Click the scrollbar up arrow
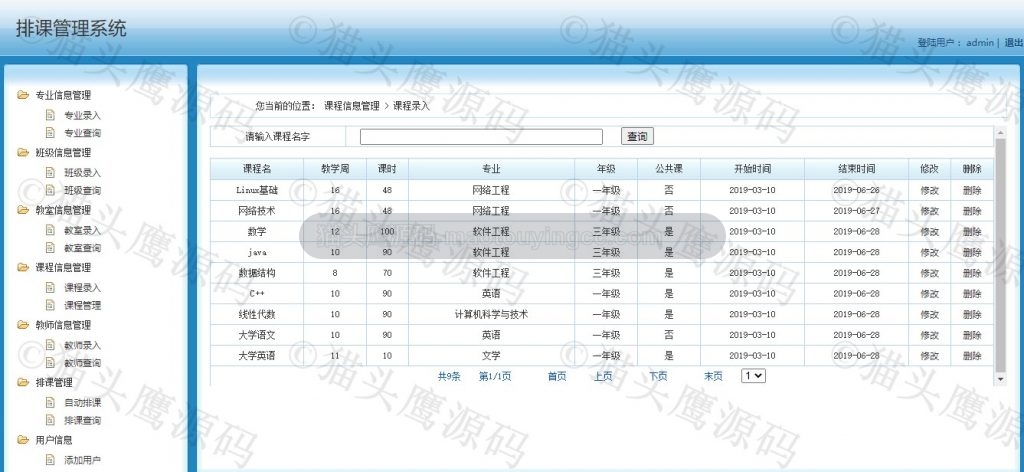 (1000, 133)
